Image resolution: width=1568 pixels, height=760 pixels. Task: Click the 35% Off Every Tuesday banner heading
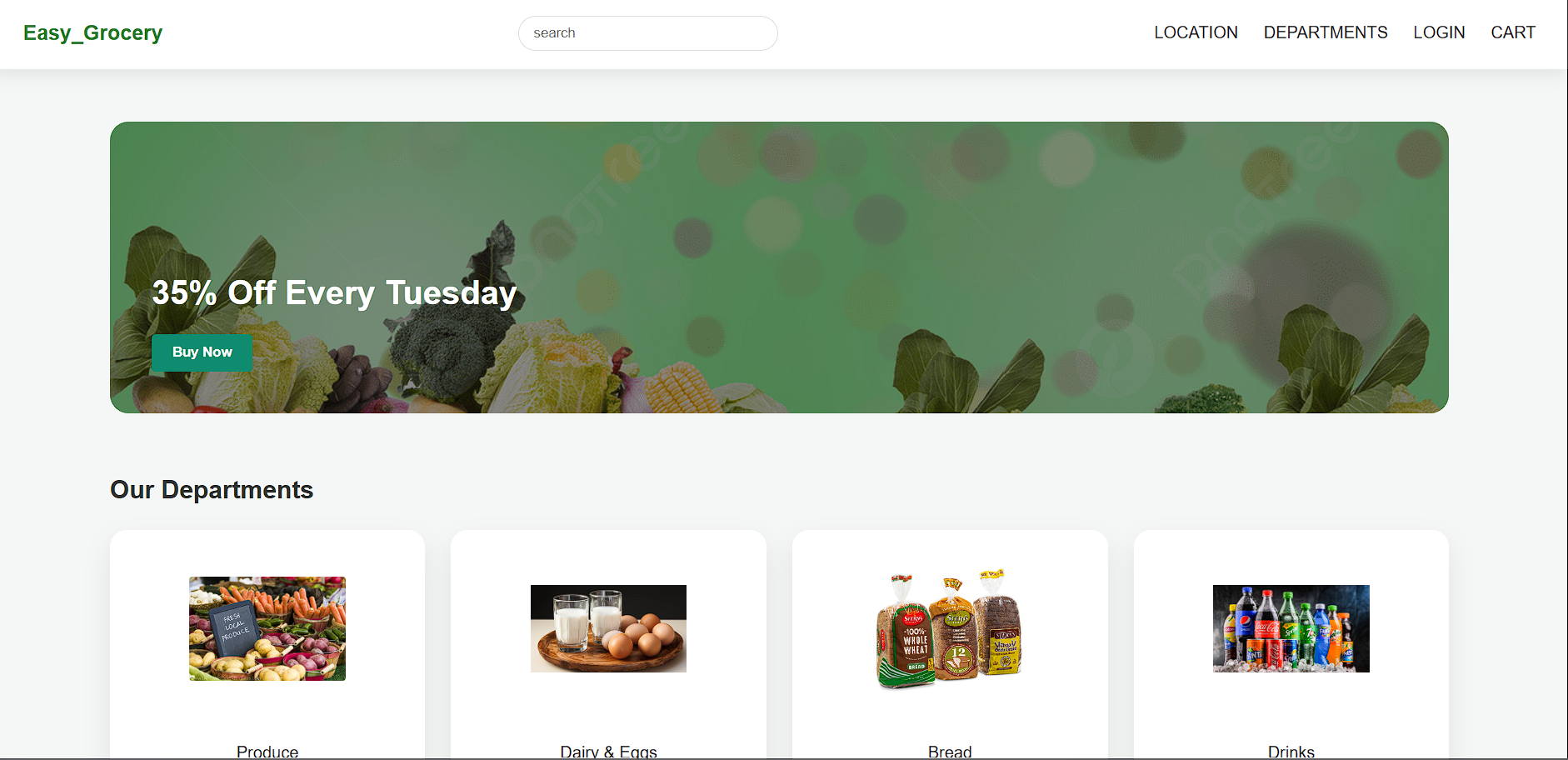334,293
